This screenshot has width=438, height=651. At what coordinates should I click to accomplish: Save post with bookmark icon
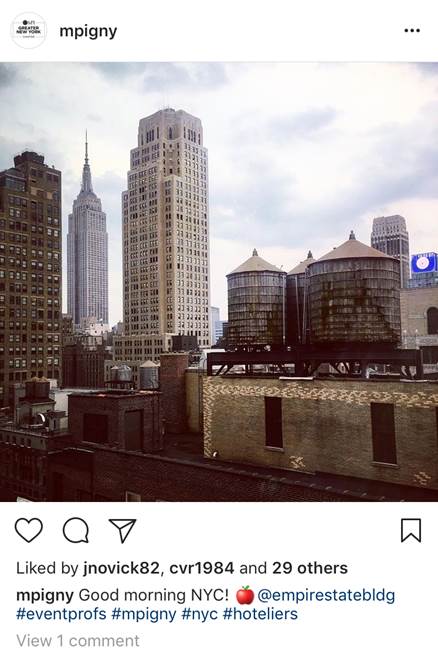411,530
